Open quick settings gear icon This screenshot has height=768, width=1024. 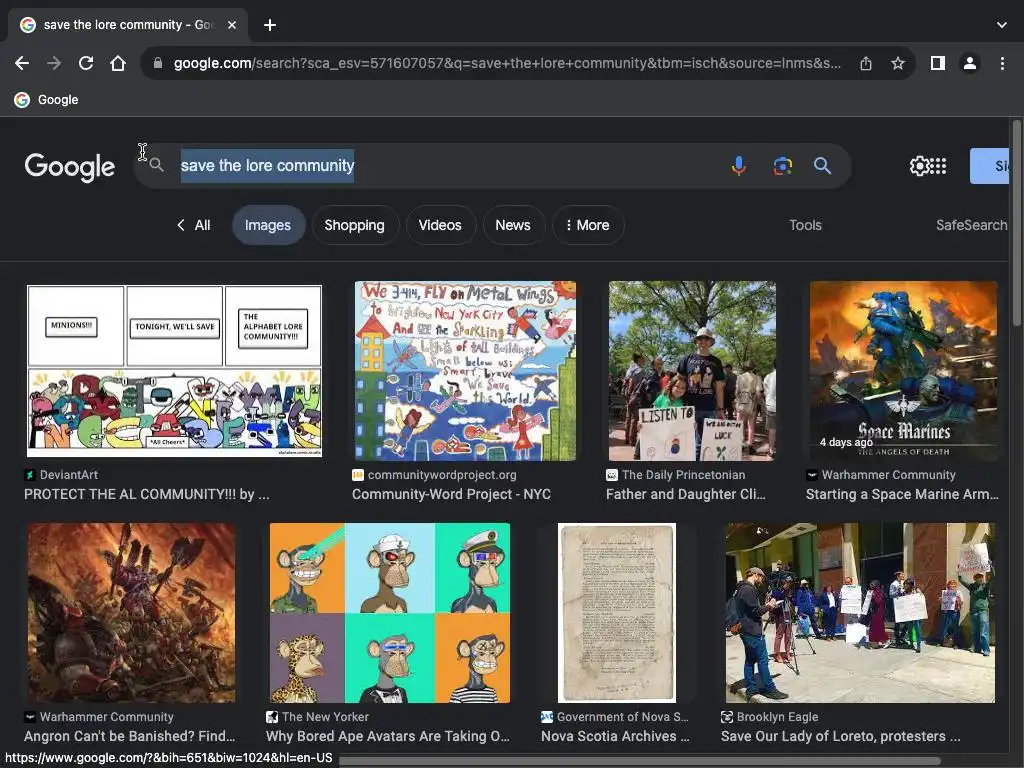[x=919, y=166]
